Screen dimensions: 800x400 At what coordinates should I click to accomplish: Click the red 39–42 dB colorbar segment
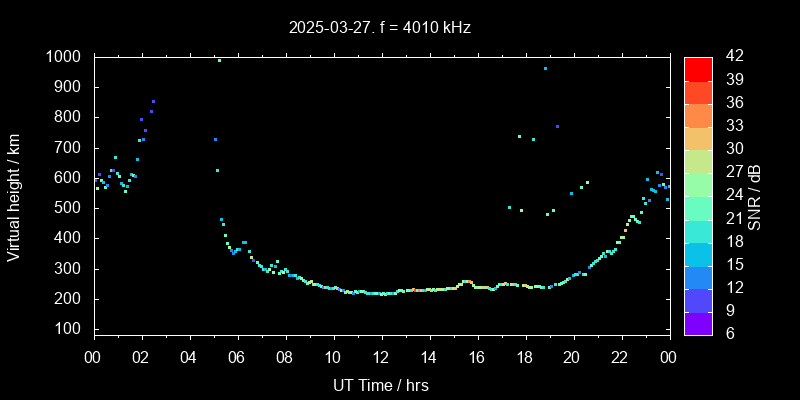click(x=698, y=68)
